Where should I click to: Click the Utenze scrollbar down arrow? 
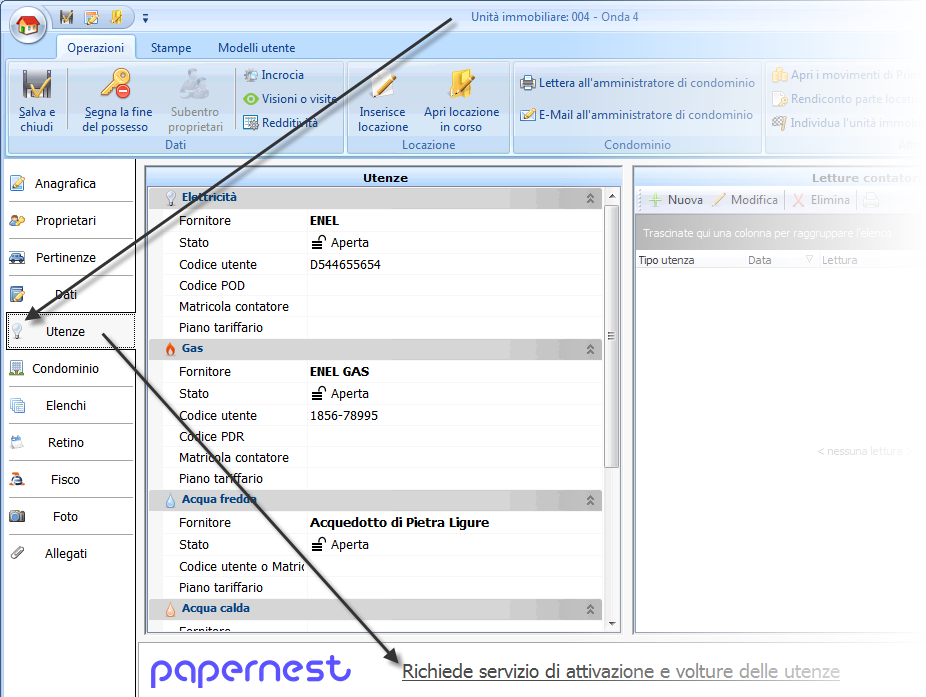pos(612,624)
